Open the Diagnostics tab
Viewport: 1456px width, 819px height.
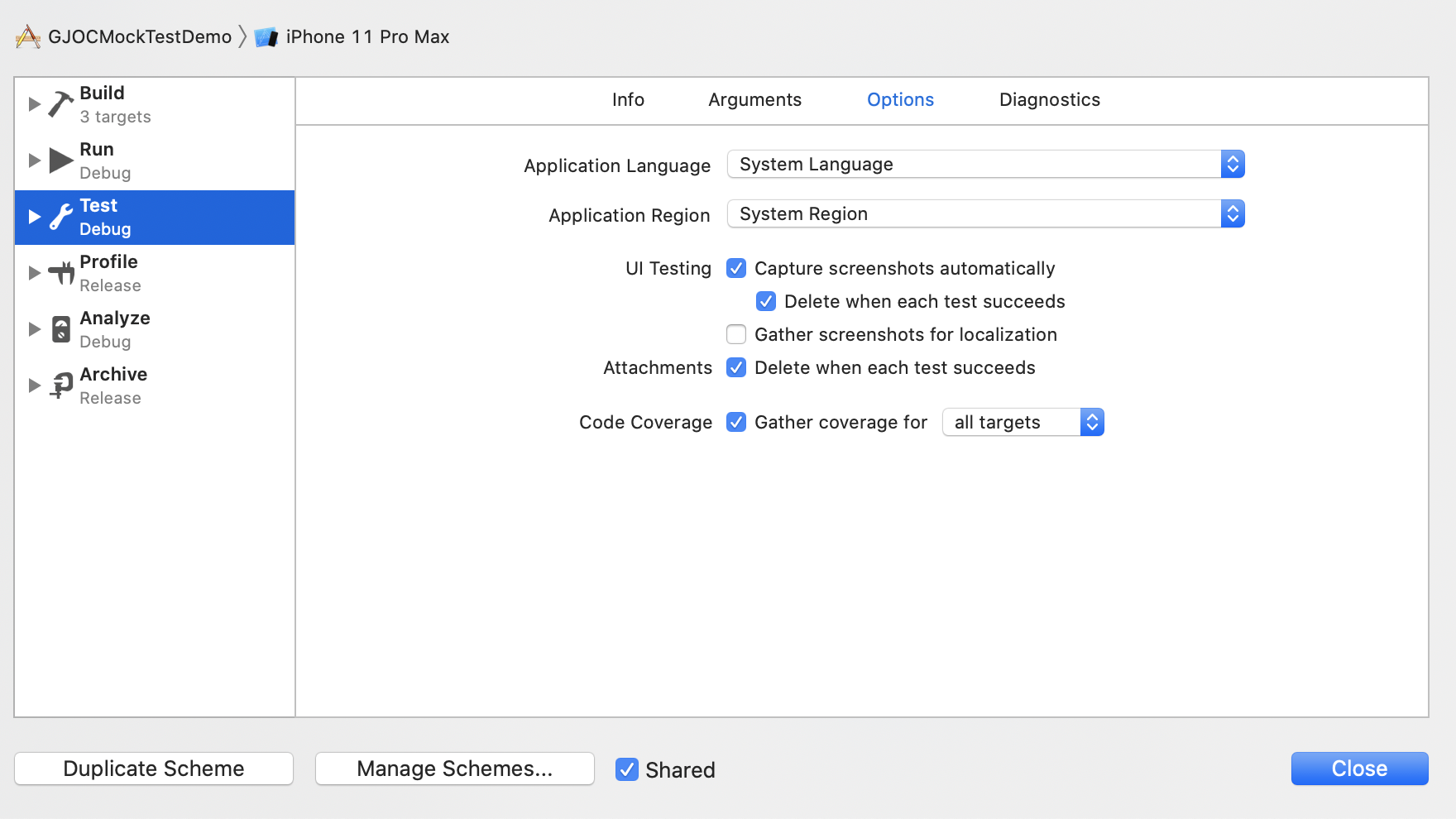(1049, 100)
